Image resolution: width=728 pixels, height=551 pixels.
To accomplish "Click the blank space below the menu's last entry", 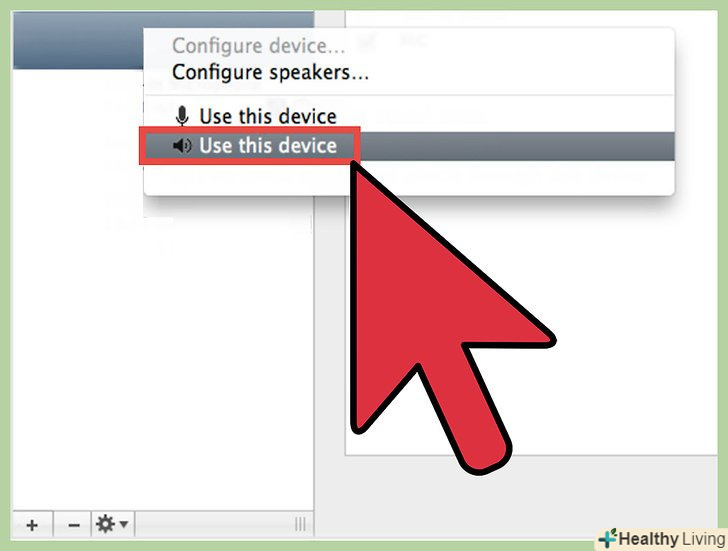I will (409, 178).
